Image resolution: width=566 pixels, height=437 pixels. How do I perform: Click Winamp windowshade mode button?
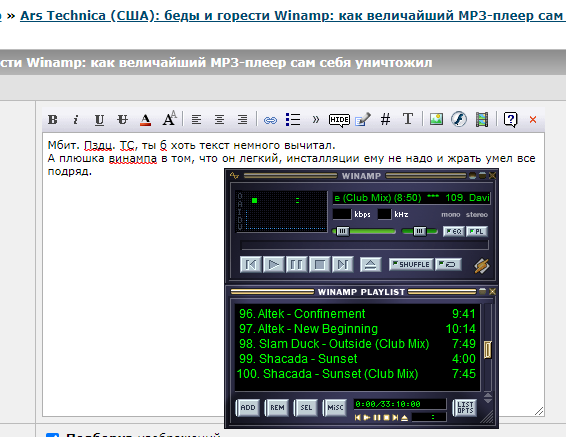482,176
